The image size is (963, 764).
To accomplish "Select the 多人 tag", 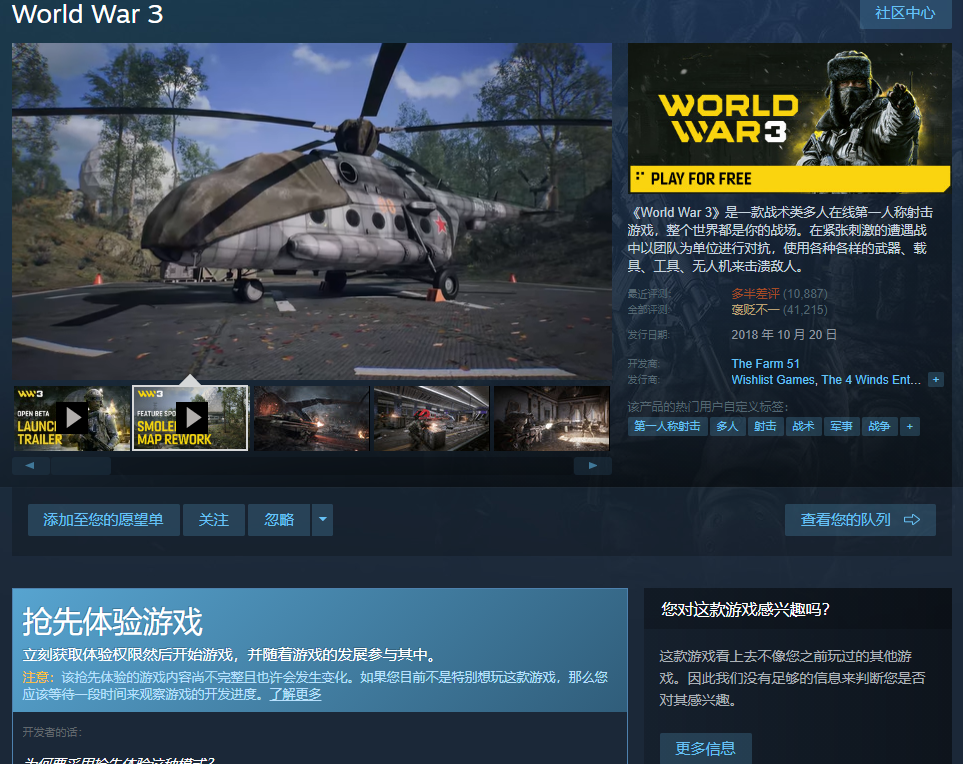I will [x=728, y=426].
